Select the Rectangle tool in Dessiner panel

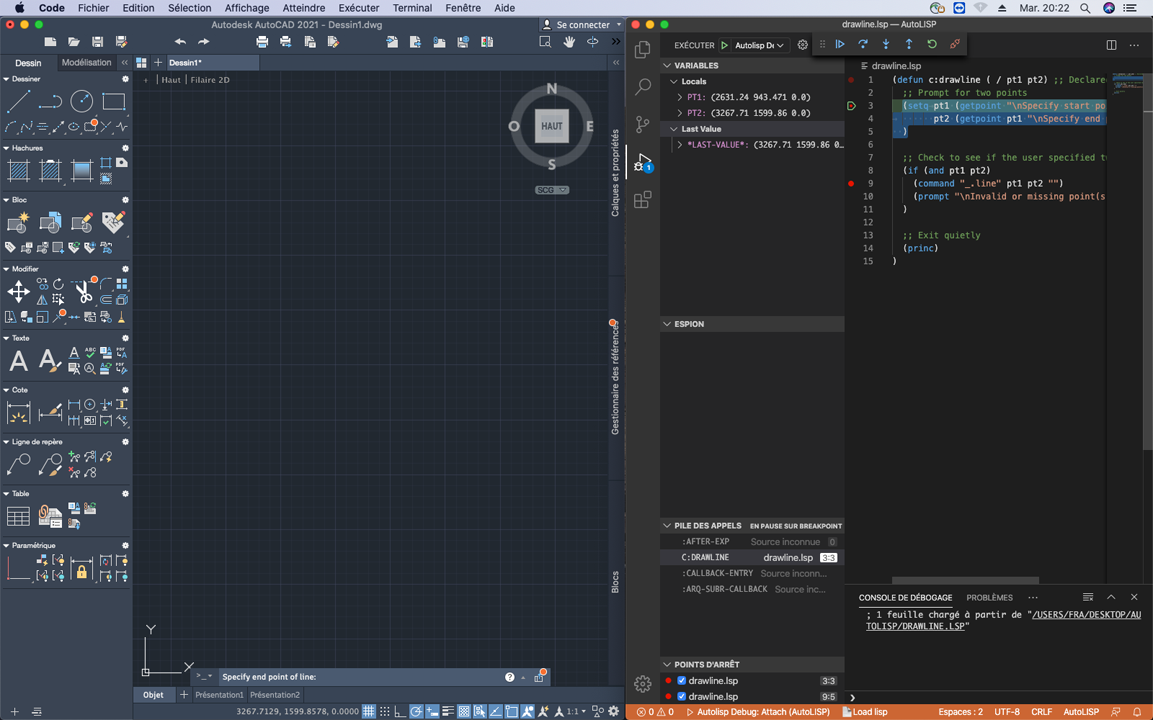coord(113,101)
